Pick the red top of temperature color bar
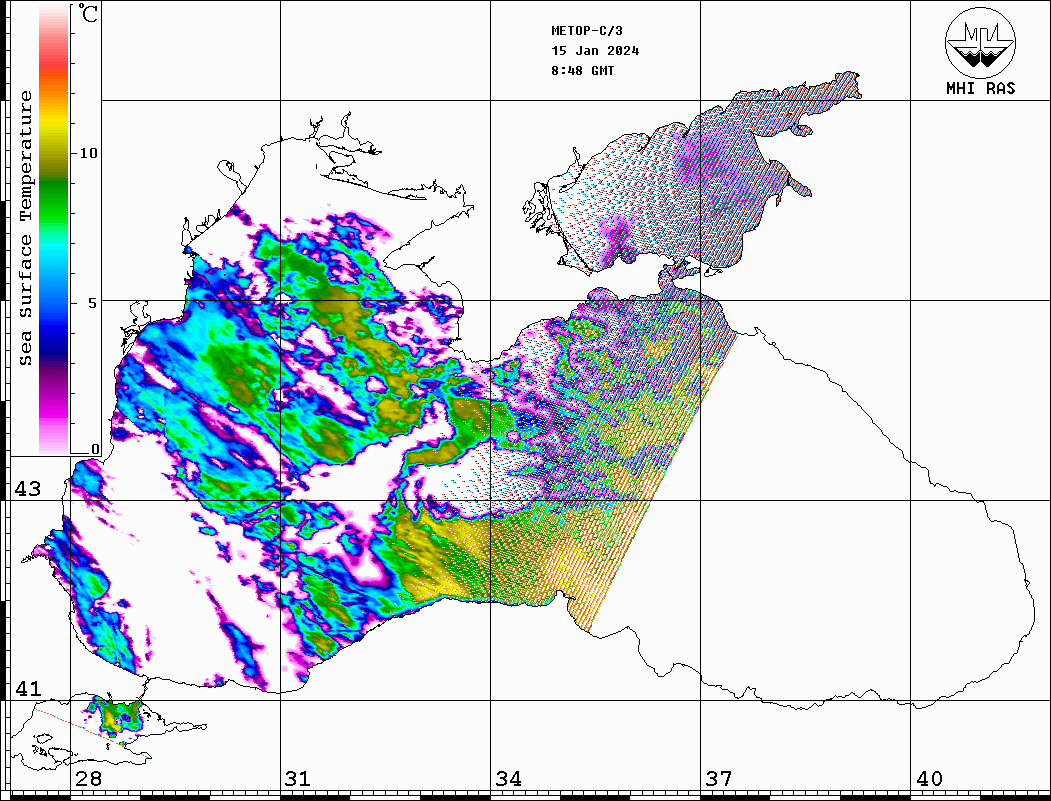Viewport: 1051px width, 801px height. pos(53,70)
